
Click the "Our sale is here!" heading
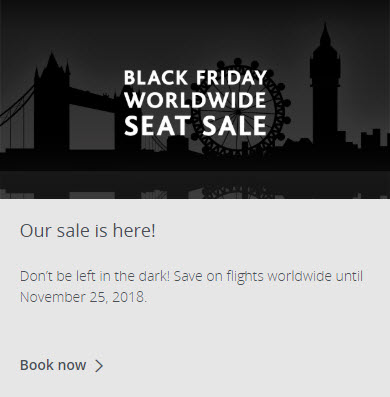point(88,230)
